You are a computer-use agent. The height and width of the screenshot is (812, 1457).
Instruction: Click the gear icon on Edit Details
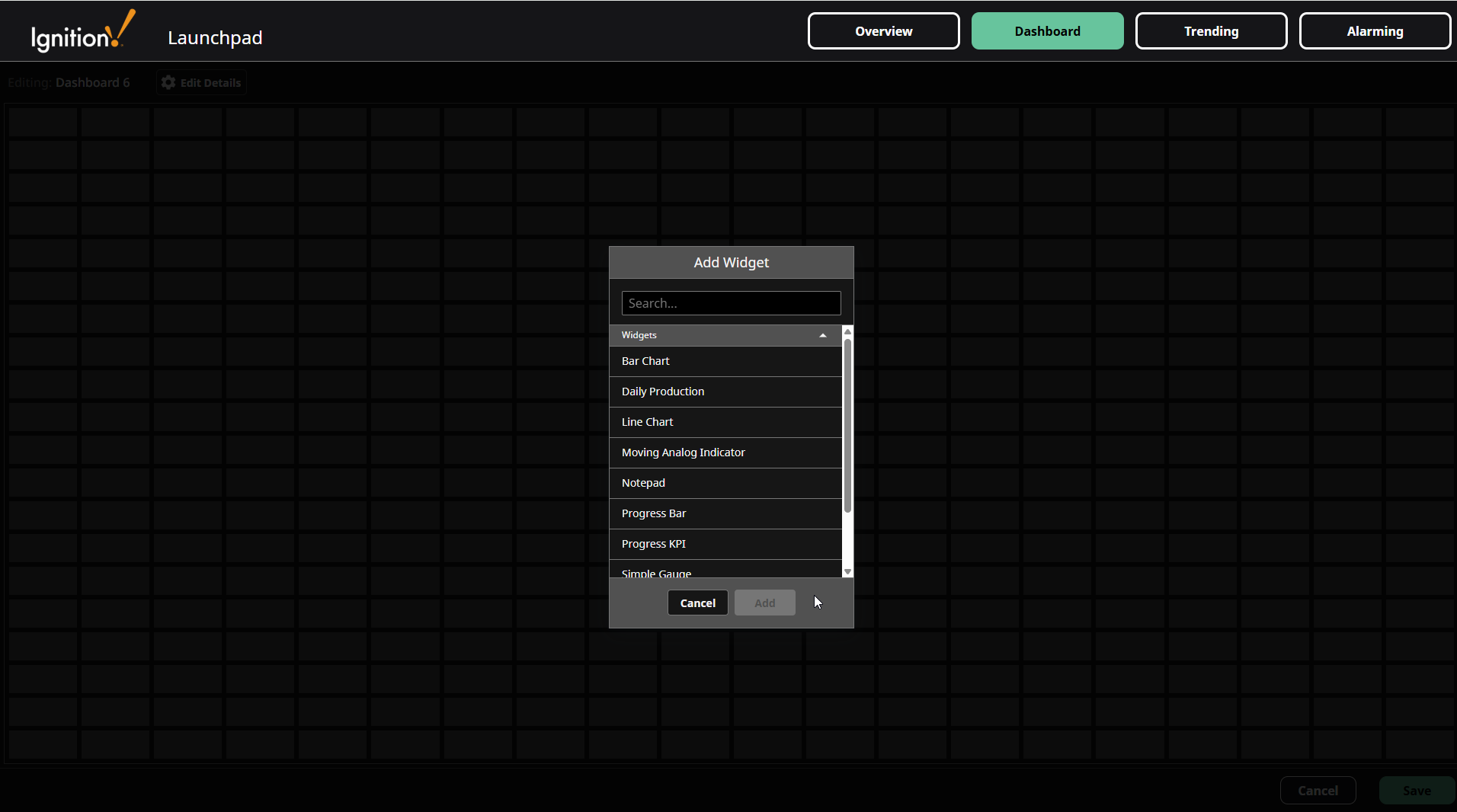click(x=168, y=82)
